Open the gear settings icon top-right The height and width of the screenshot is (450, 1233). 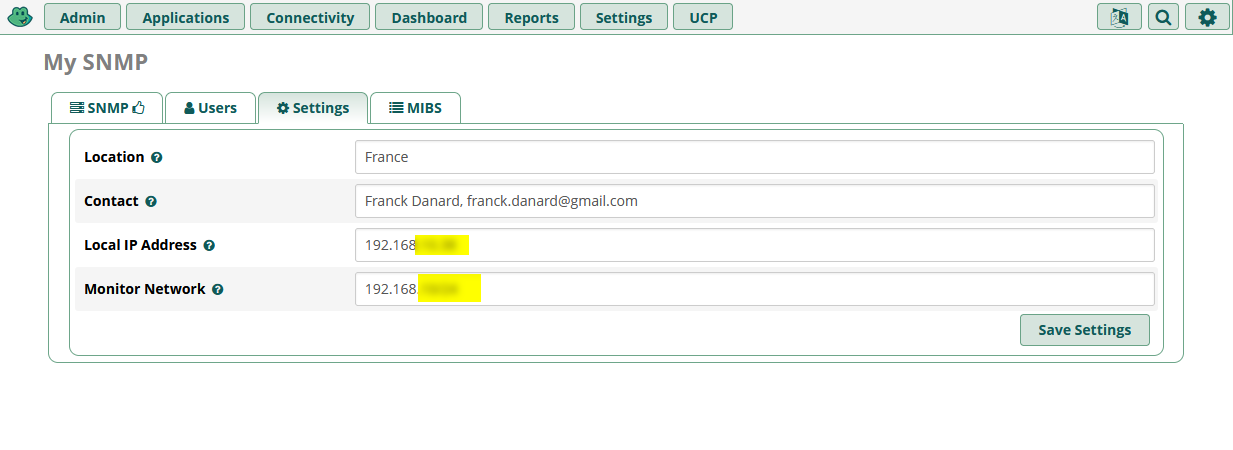[x=1207, y=17]
